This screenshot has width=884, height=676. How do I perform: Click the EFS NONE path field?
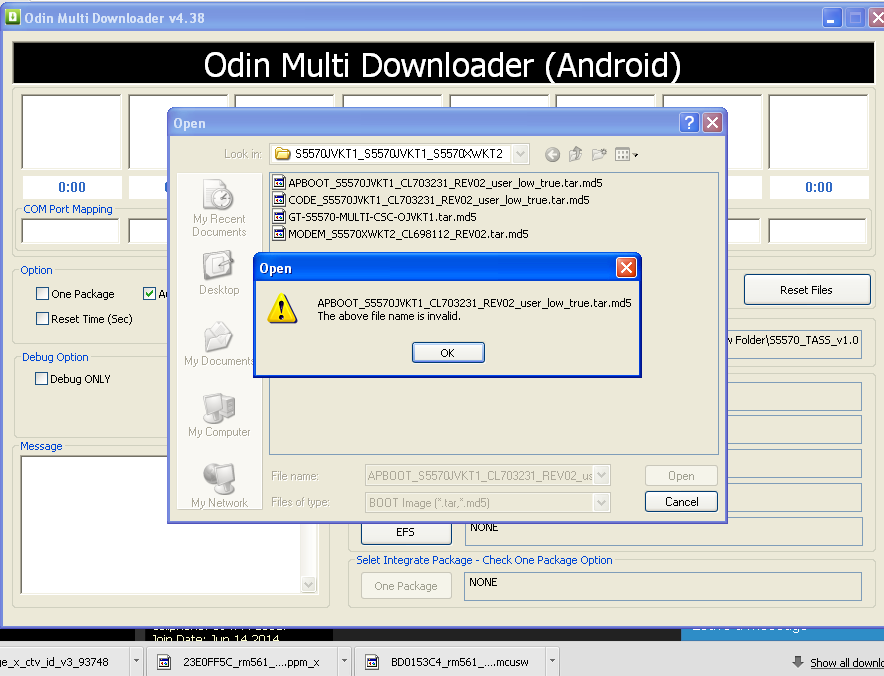664,533
